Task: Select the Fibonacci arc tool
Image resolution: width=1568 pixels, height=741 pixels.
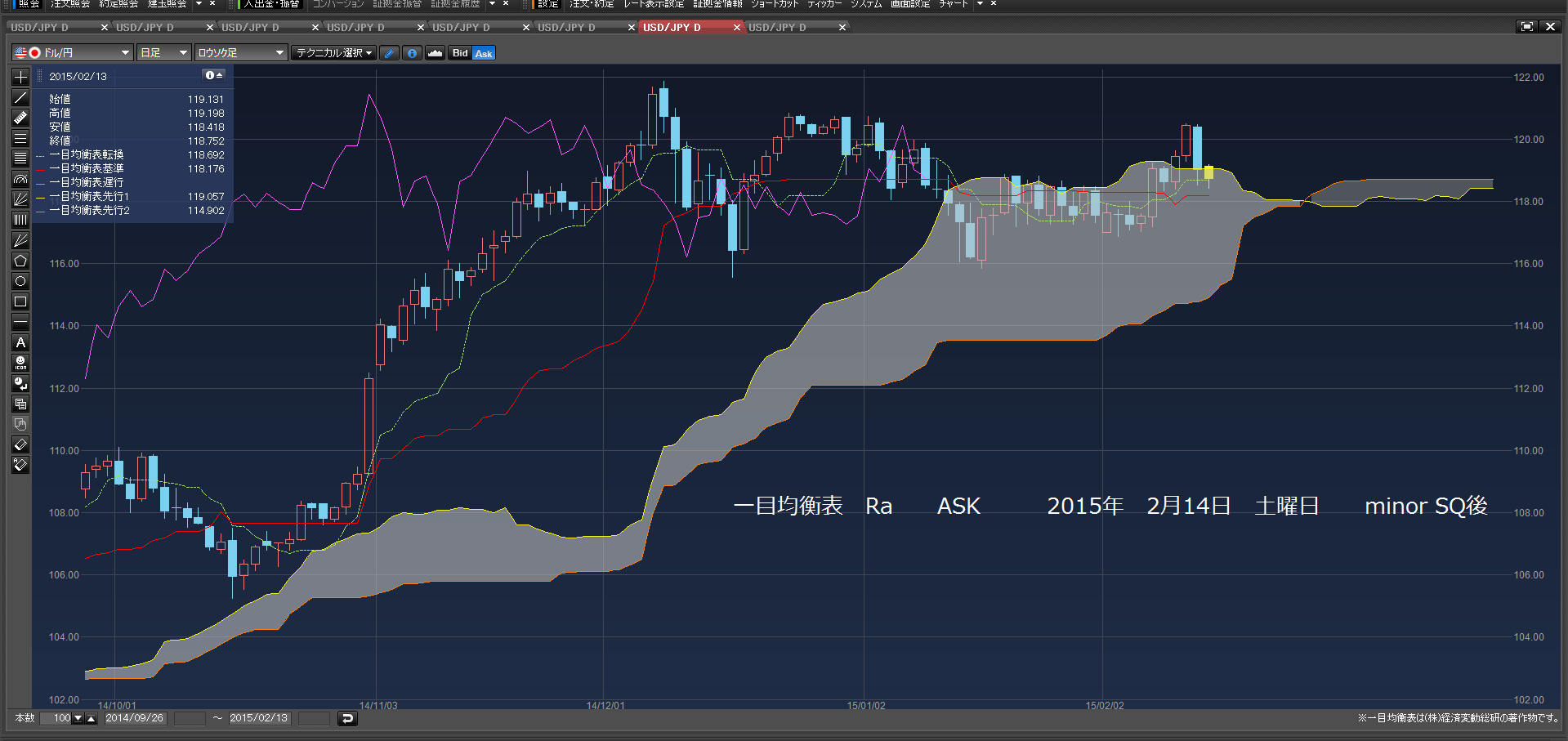Action: pyautogui.click(x=20, y=179)
